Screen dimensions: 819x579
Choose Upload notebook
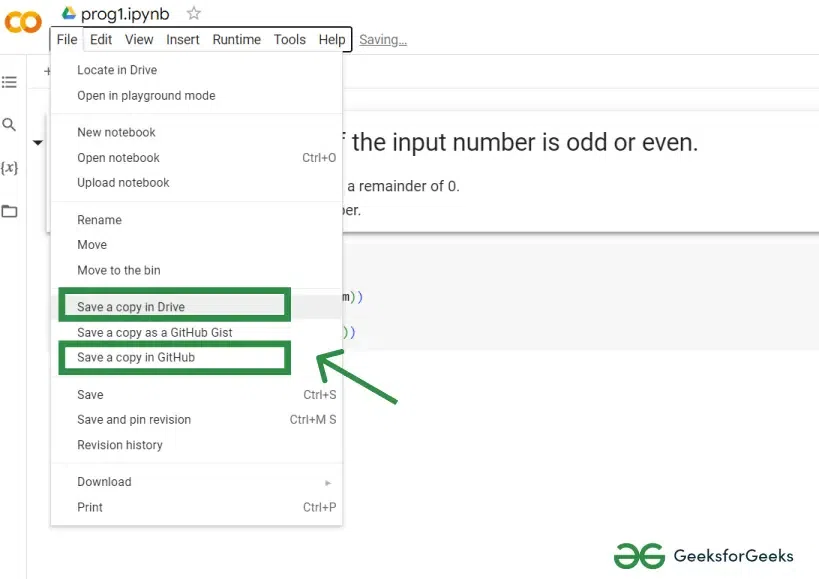click(196, 183)
